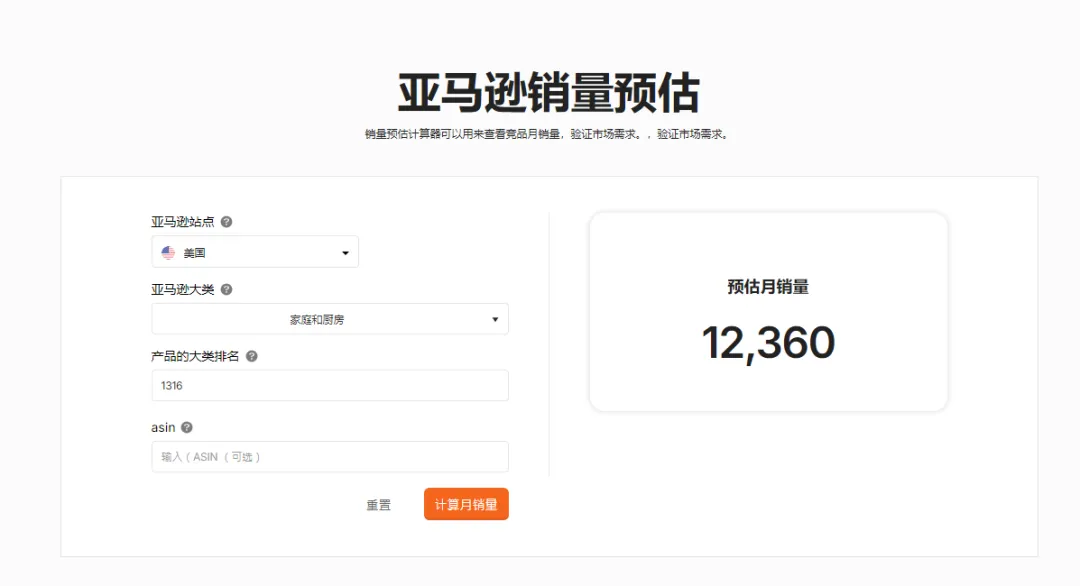Click the 产品的大类排名 label text
This screenshot has width=1080, height=586.
coord(195,356)
